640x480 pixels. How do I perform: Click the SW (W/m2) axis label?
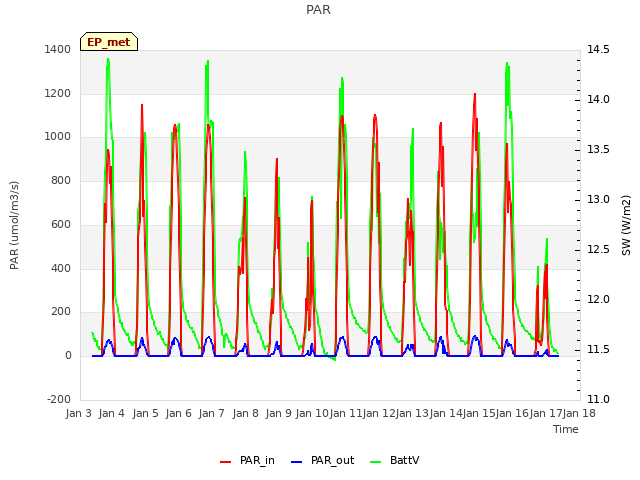[x=626, y=225]
